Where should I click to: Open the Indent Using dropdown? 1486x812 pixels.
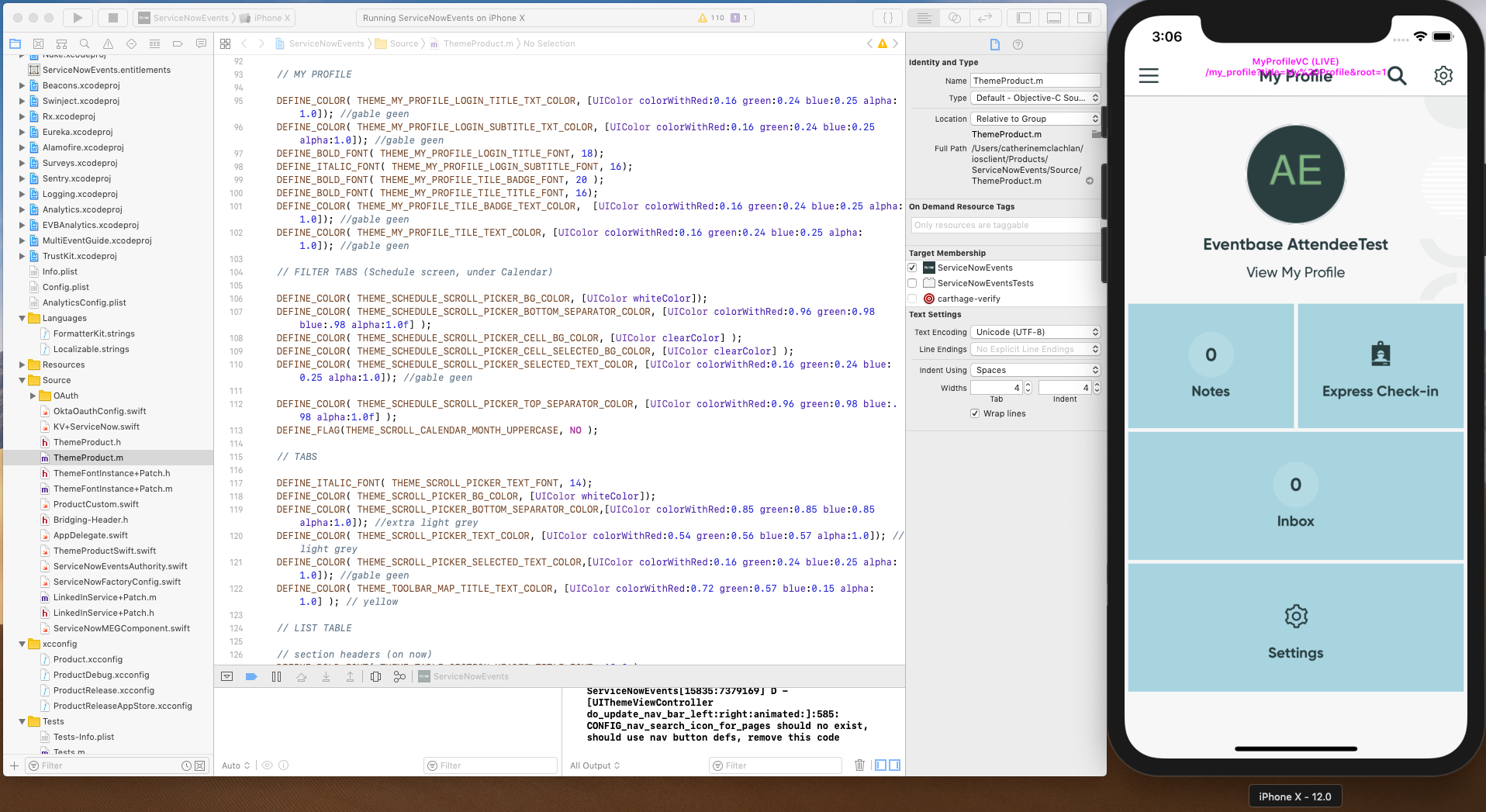1036,370
